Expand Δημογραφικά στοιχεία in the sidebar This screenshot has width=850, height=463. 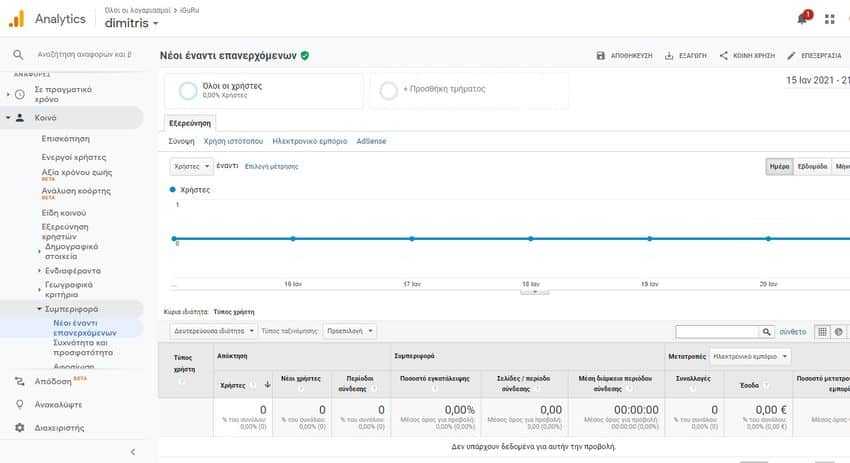click(x=39, y=252)
